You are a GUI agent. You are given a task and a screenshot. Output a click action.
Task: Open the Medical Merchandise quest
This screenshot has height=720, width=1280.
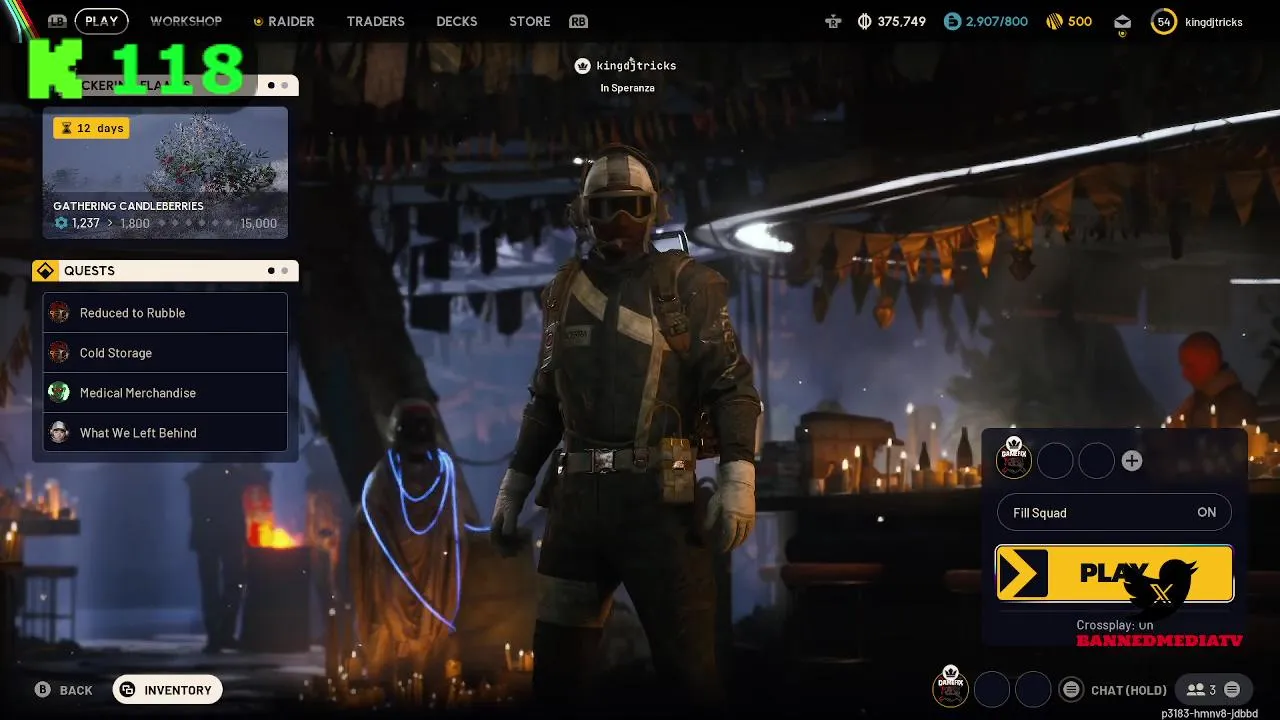click(x=165, y=393)
